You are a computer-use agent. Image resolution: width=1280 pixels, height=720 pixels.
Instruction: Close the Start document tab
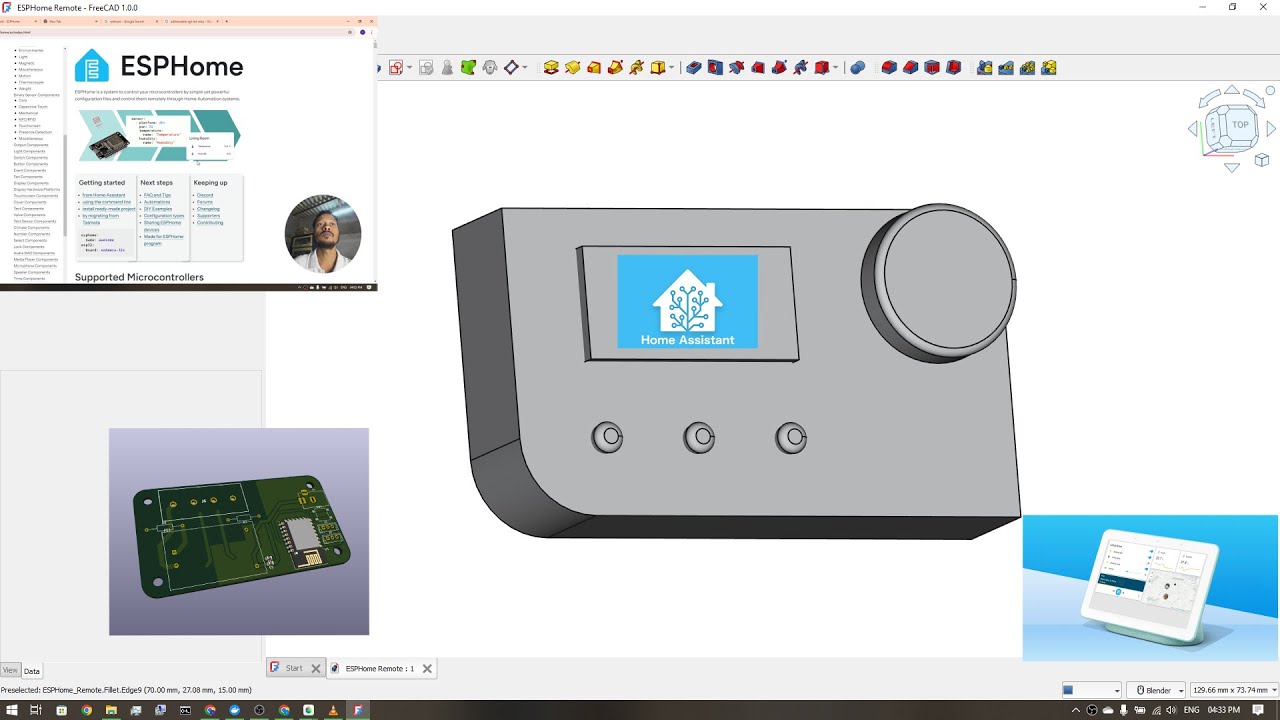tap(316, 668)
